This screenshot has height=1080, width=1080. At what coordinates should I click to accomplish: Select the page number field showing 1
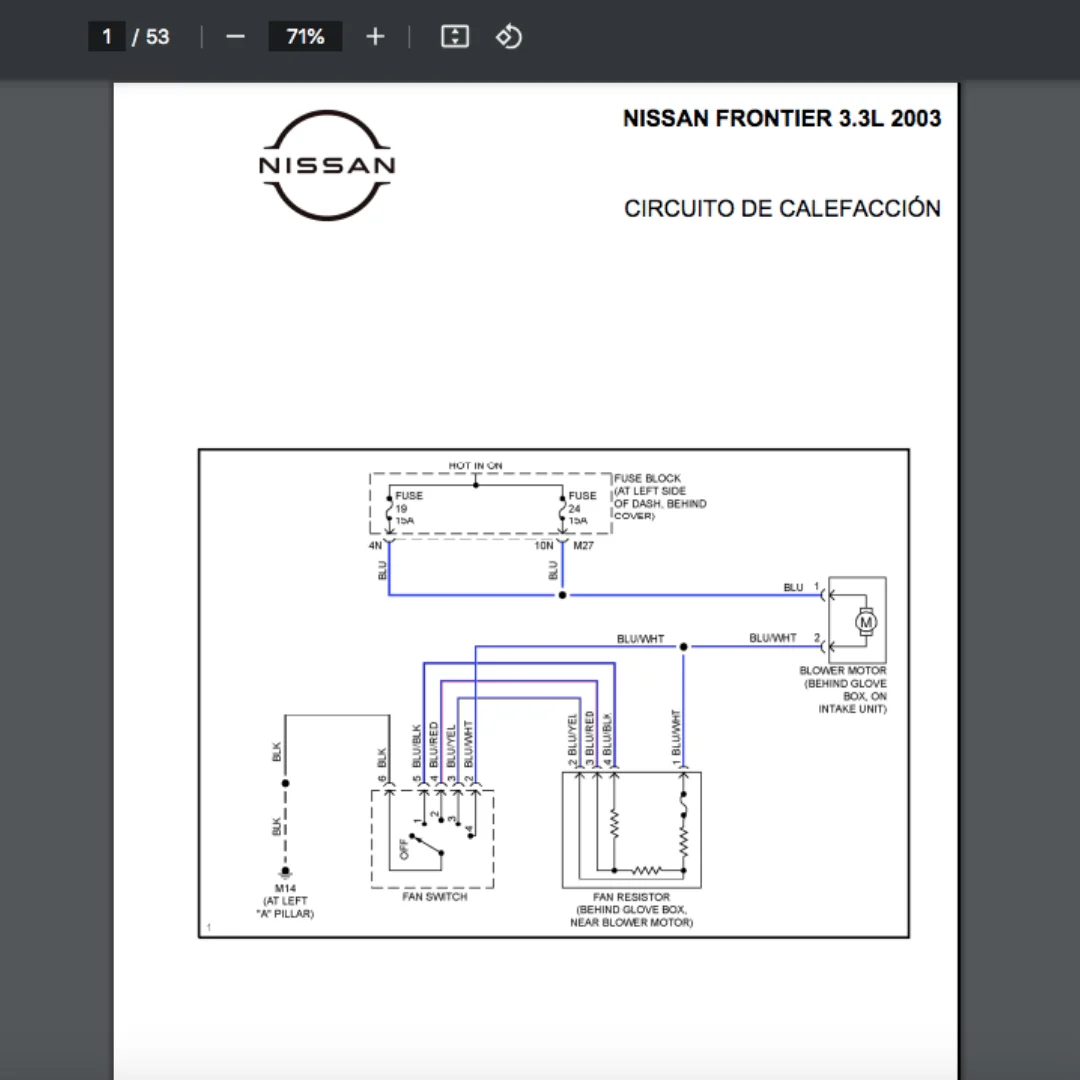(107, 37)
